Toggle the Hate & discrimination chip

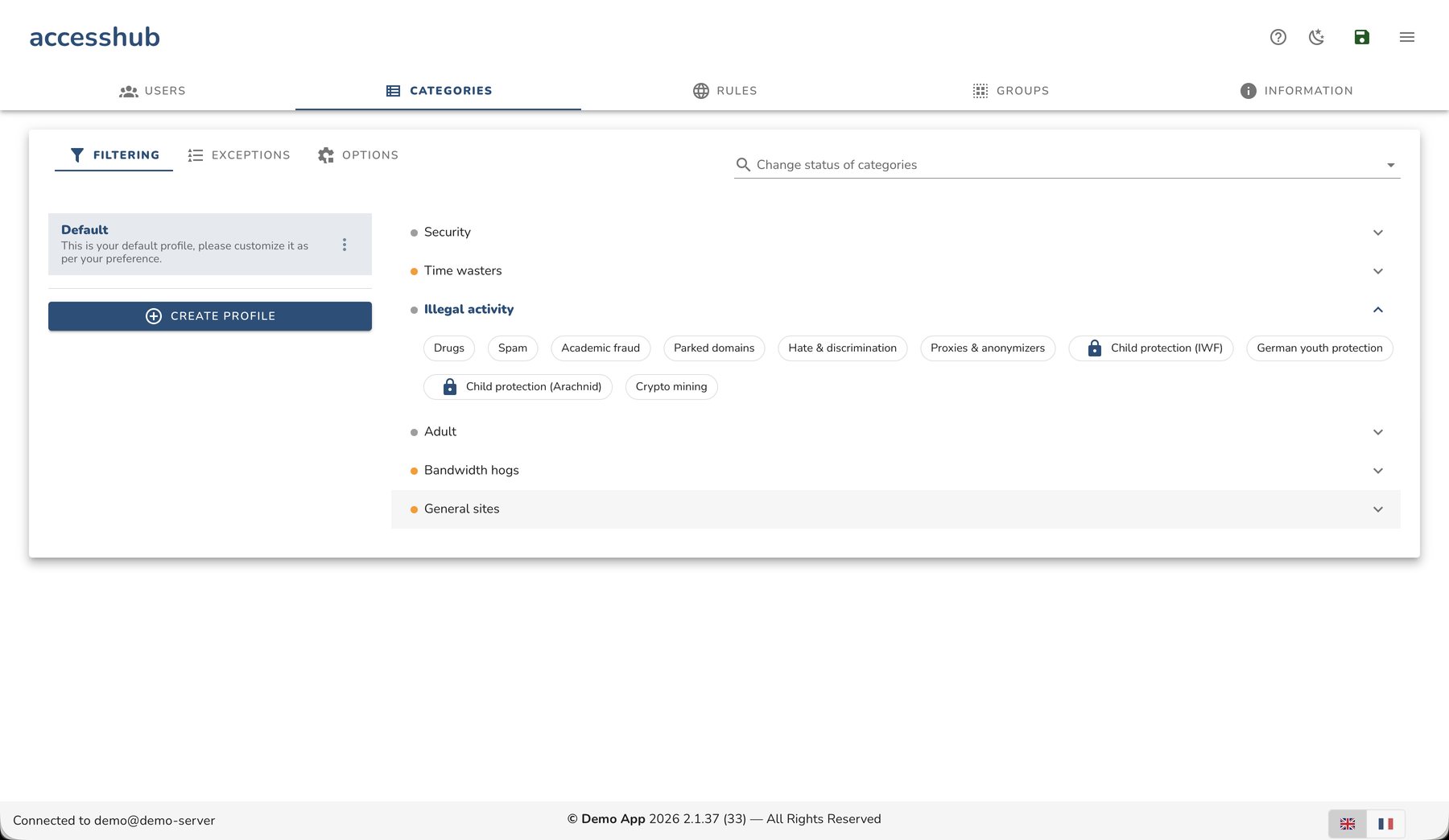pos(843,348)
